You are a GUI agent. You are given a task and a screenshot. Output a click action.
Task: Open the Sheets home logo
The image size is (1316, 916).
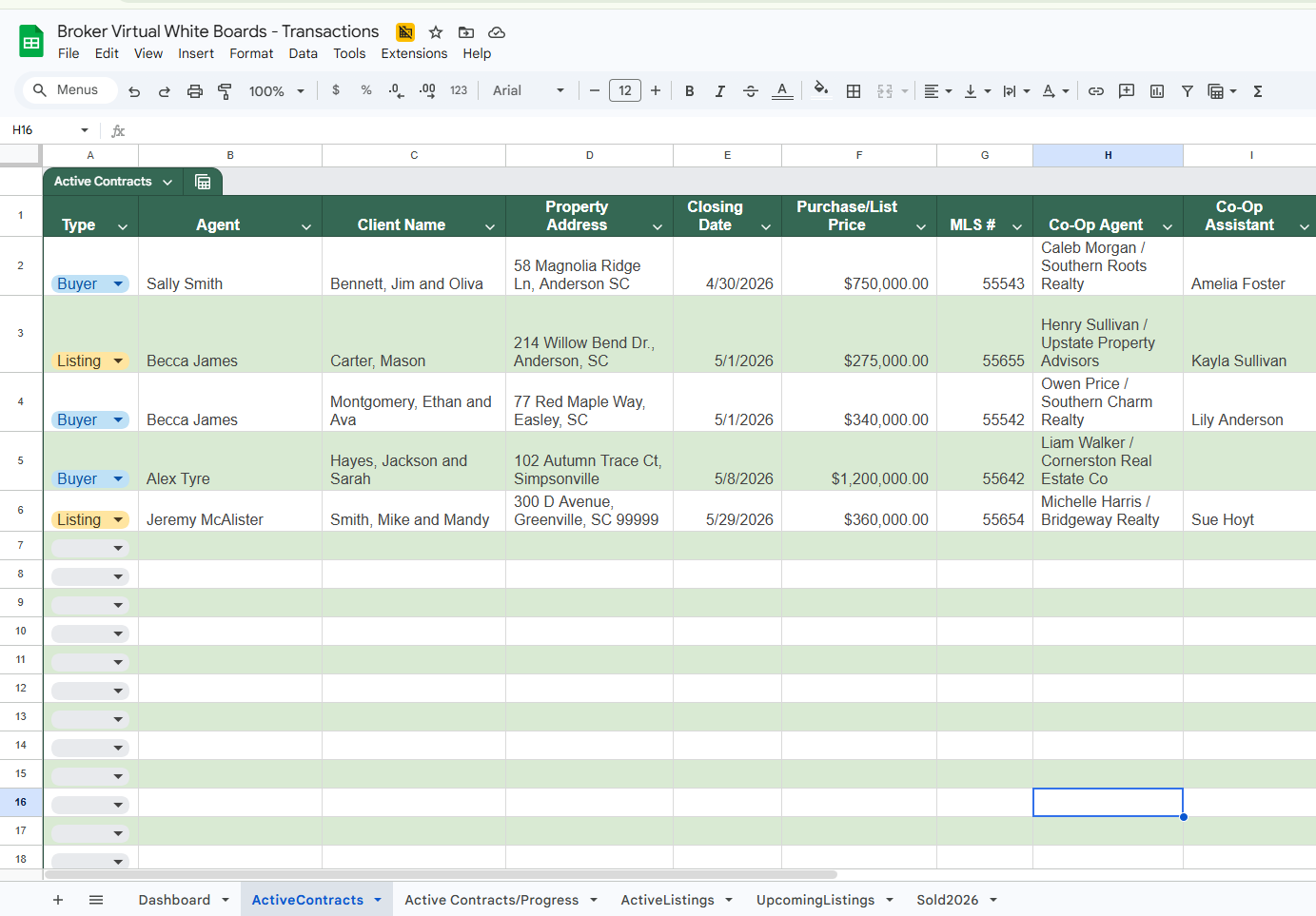[x=31, y=42]
